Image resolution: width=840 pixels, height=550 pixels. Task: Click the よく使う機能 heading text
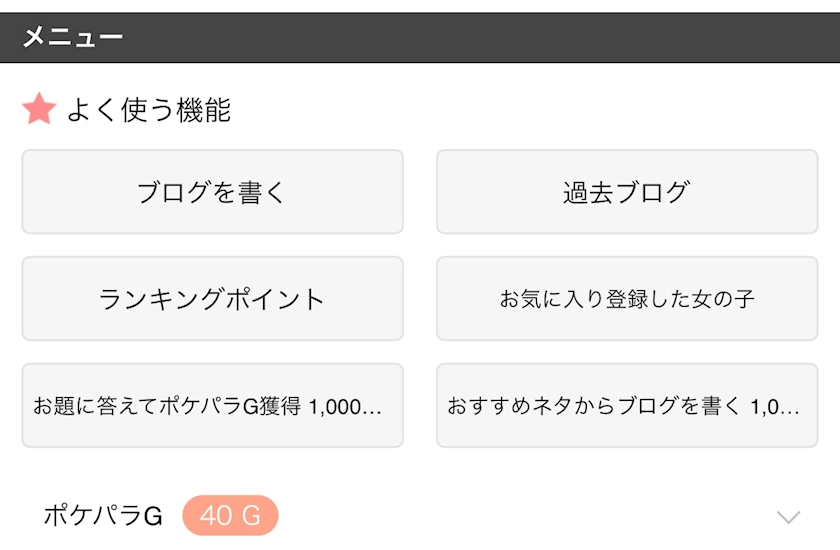point(148,110)
